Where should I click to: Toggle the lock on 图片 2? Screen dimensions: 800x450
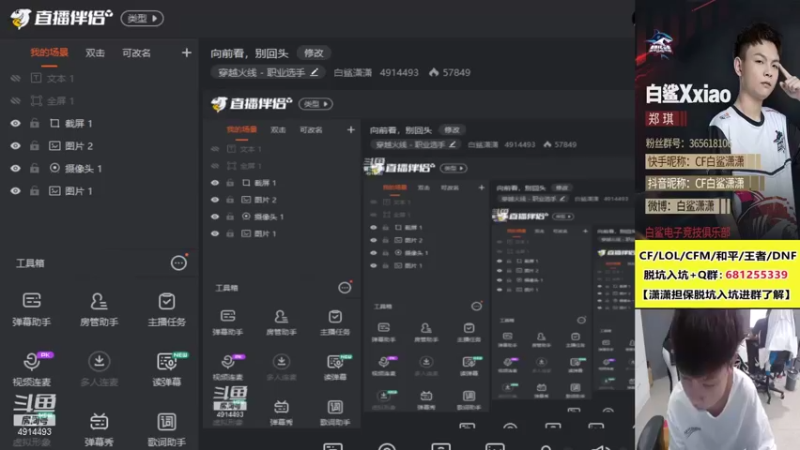[x=34, y=145]
